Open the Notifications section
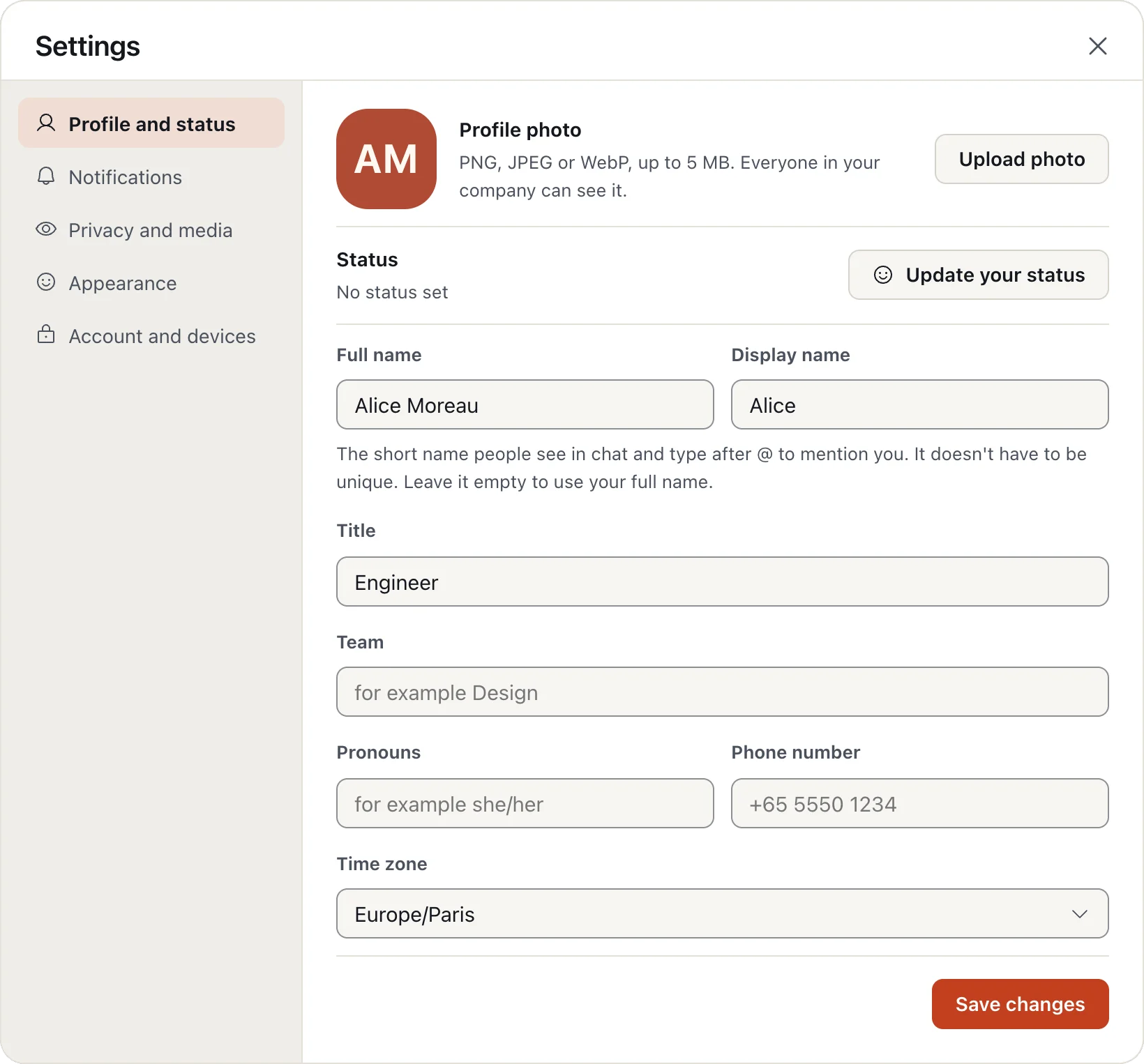This screenshot has height=1064, width=1144. [151, 176]
